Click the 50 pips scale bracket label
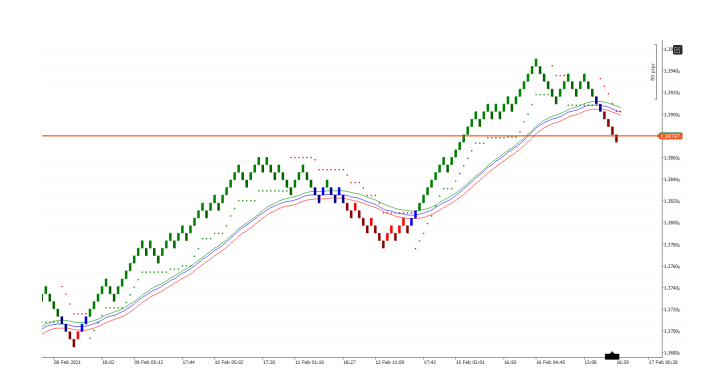Viewport: 708px width, 381px height. pos(652,72)
